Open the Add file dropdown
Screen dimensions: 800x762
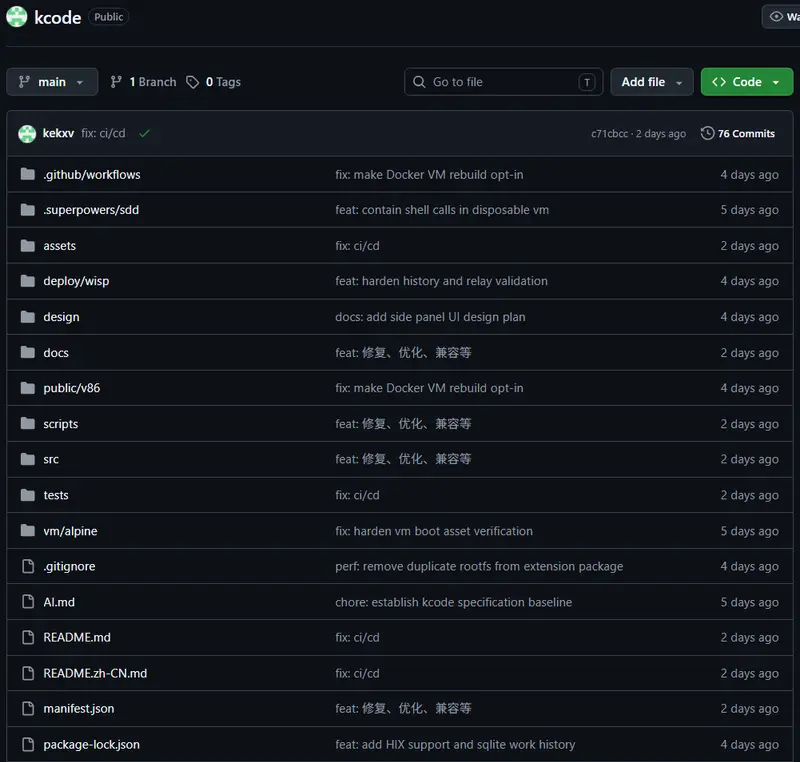tap(652, 82)
